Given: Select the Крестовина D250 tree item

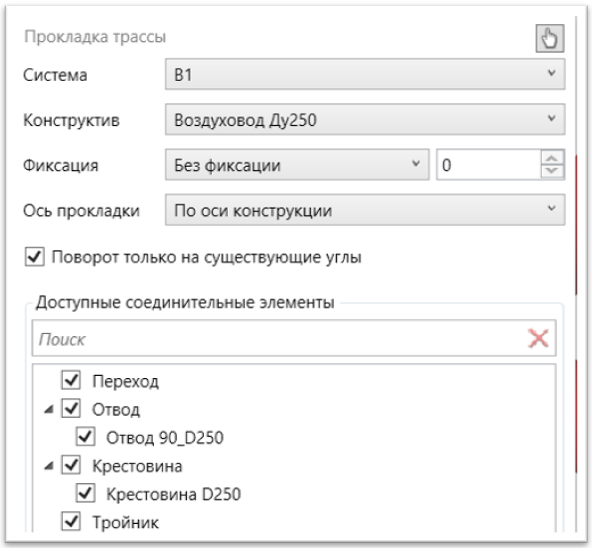Looking at the screenshot, I should (173, 494).
